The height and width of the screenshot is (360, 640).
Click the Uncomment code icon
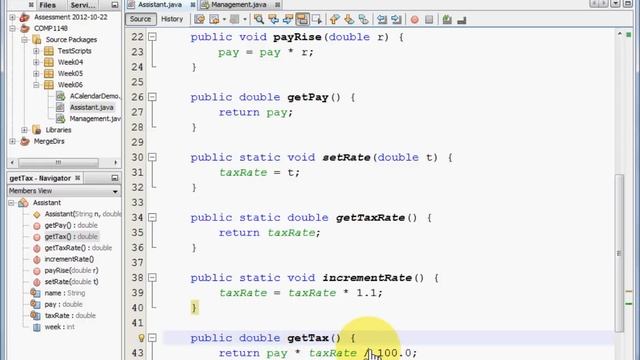pyautogui.click(x=462, y=19)
